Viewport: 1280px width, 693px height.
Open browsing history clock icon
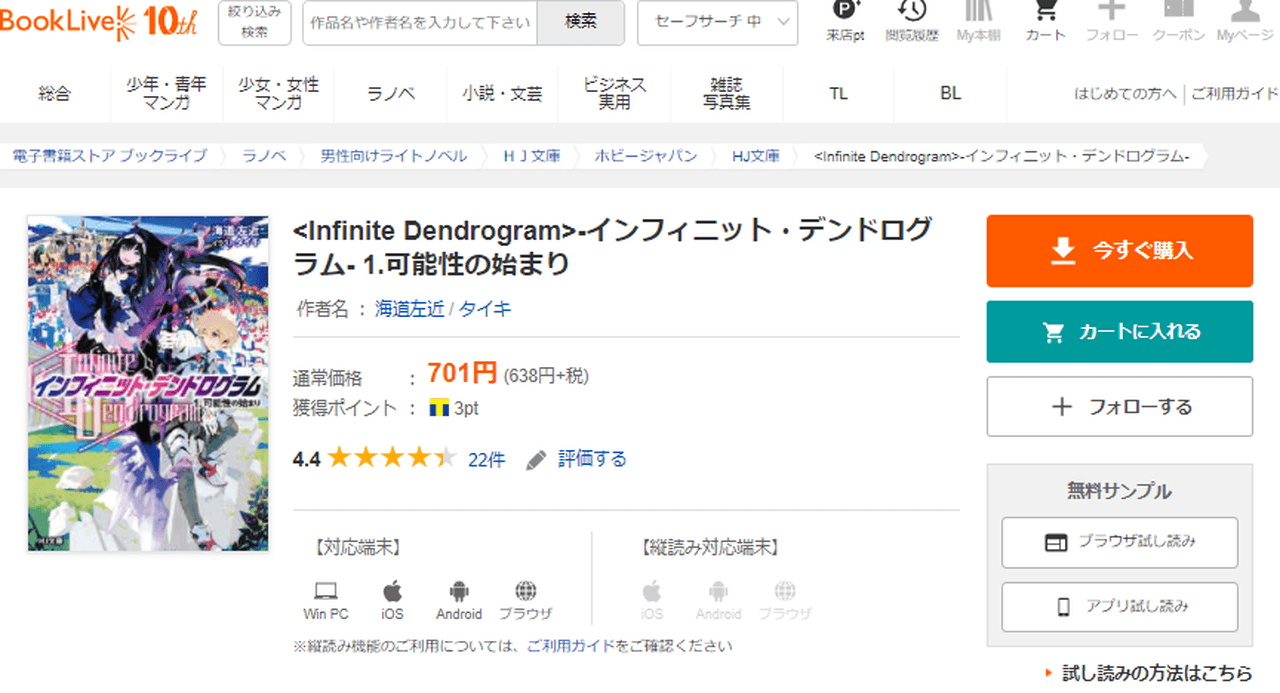coord(911,14)
